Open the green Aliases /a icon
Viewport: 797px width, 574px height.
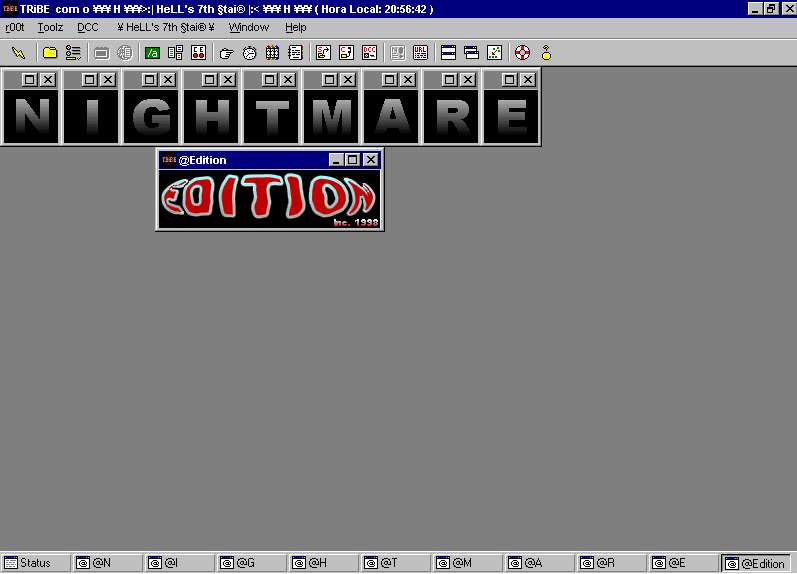tap(152, 53)
